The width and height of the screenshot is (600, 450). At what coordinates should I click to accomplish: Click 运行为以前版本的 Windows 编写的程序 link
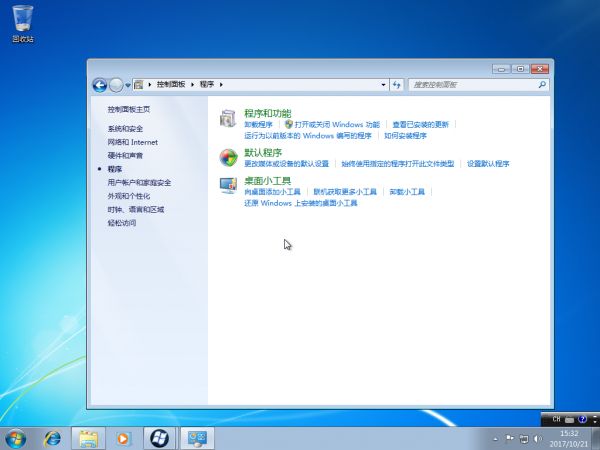click(x=308, y=136)
